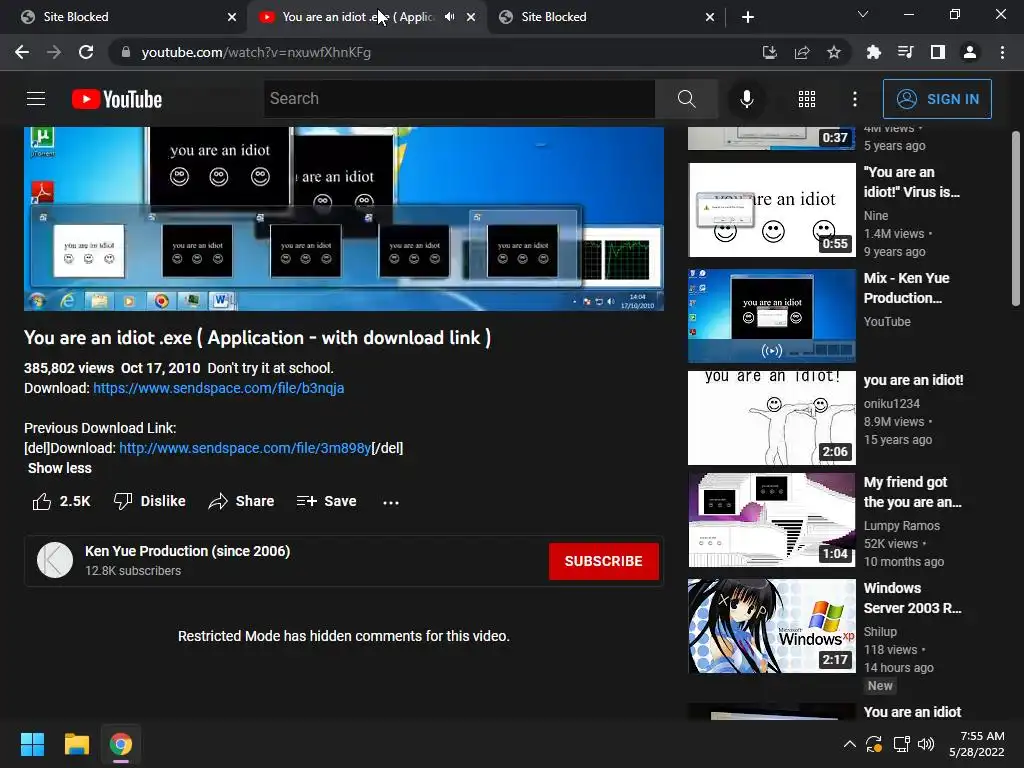The height and width of the screenshot is (768, 1024).
Task: Open sendspace b3nqja download link
Action: 218,388
